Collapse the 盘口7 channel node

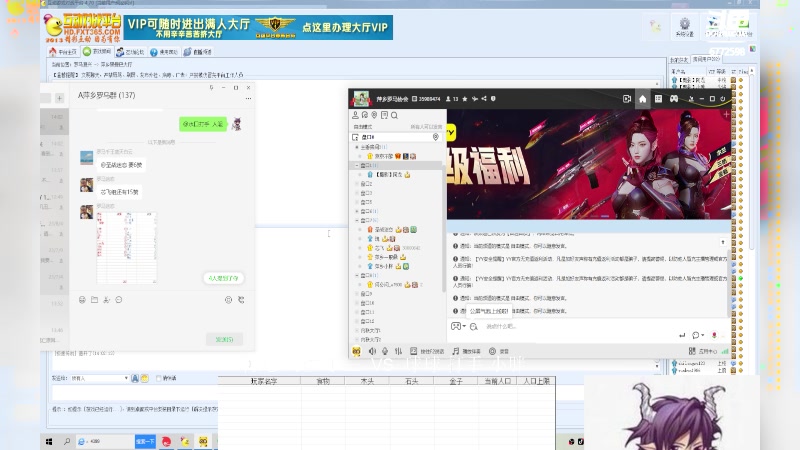click(357, 220)
